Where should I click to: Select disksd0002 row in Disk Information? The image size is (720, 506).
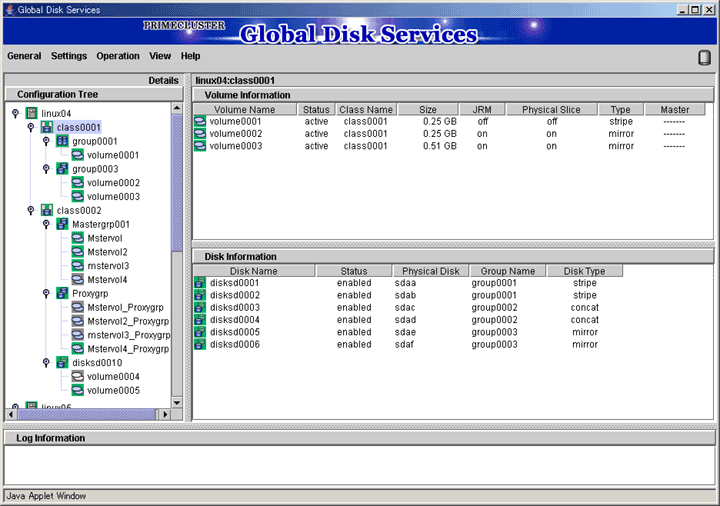tap(408, 295)
